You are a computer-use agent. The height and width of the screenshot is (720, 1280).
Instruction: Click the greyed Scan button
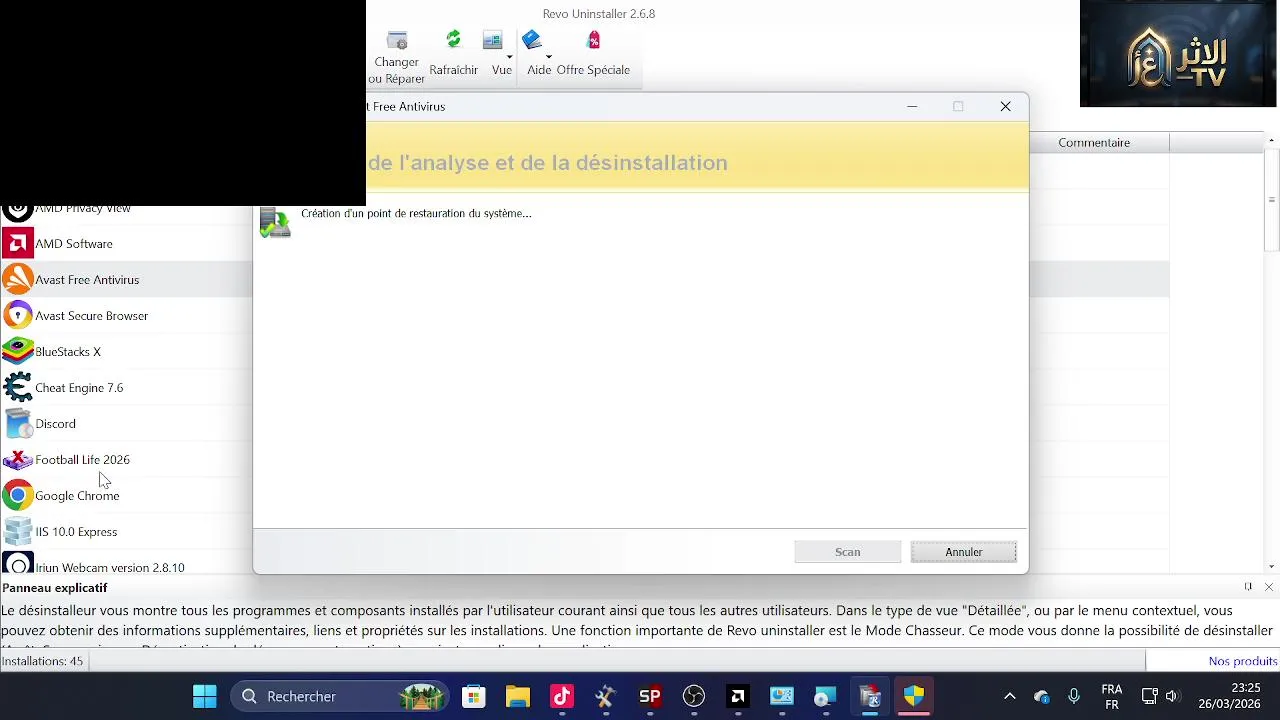pos(848,552)
